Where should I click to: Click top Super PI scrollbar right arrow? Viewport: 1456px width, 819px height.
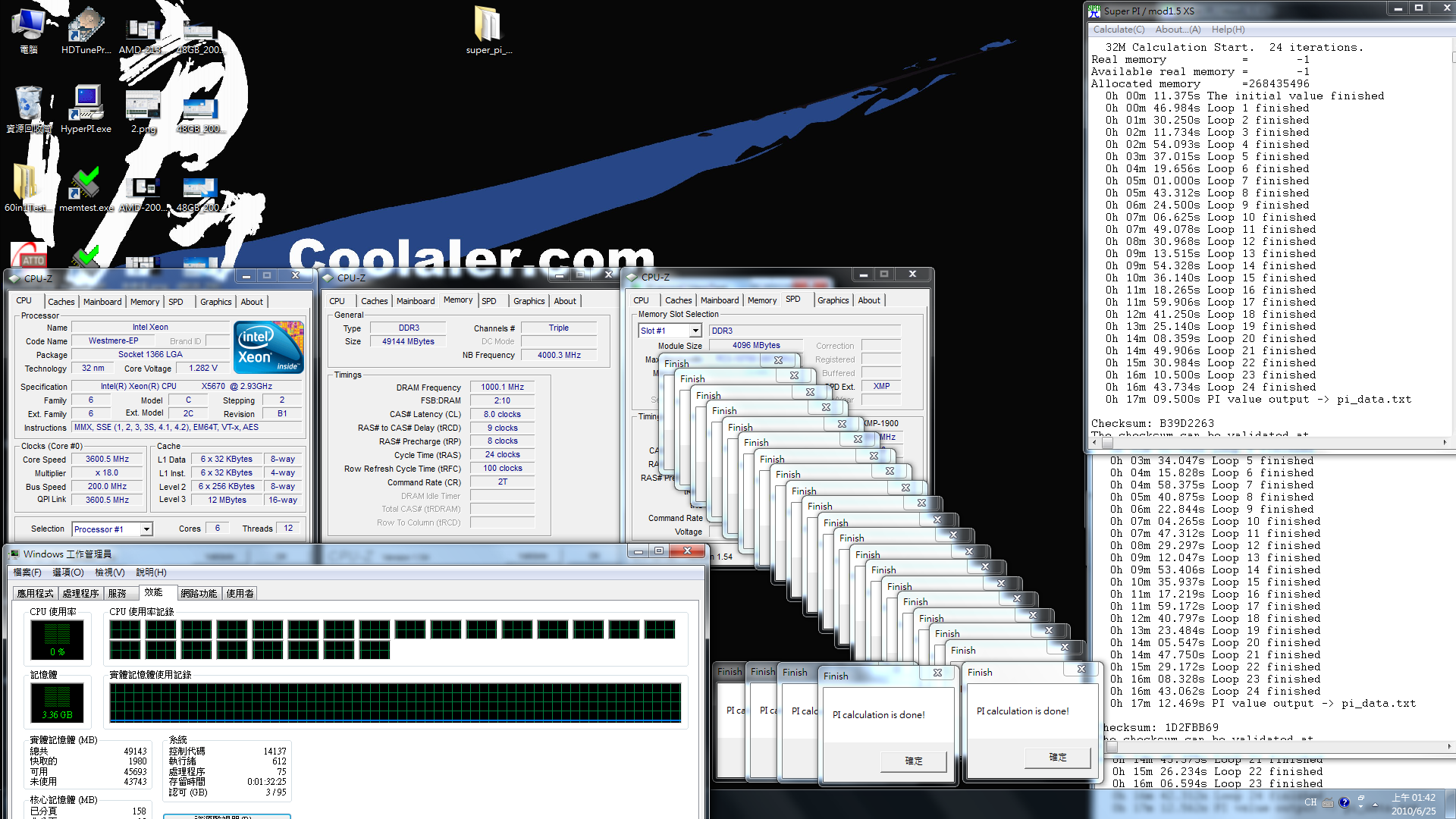[x=1444, y=442]
